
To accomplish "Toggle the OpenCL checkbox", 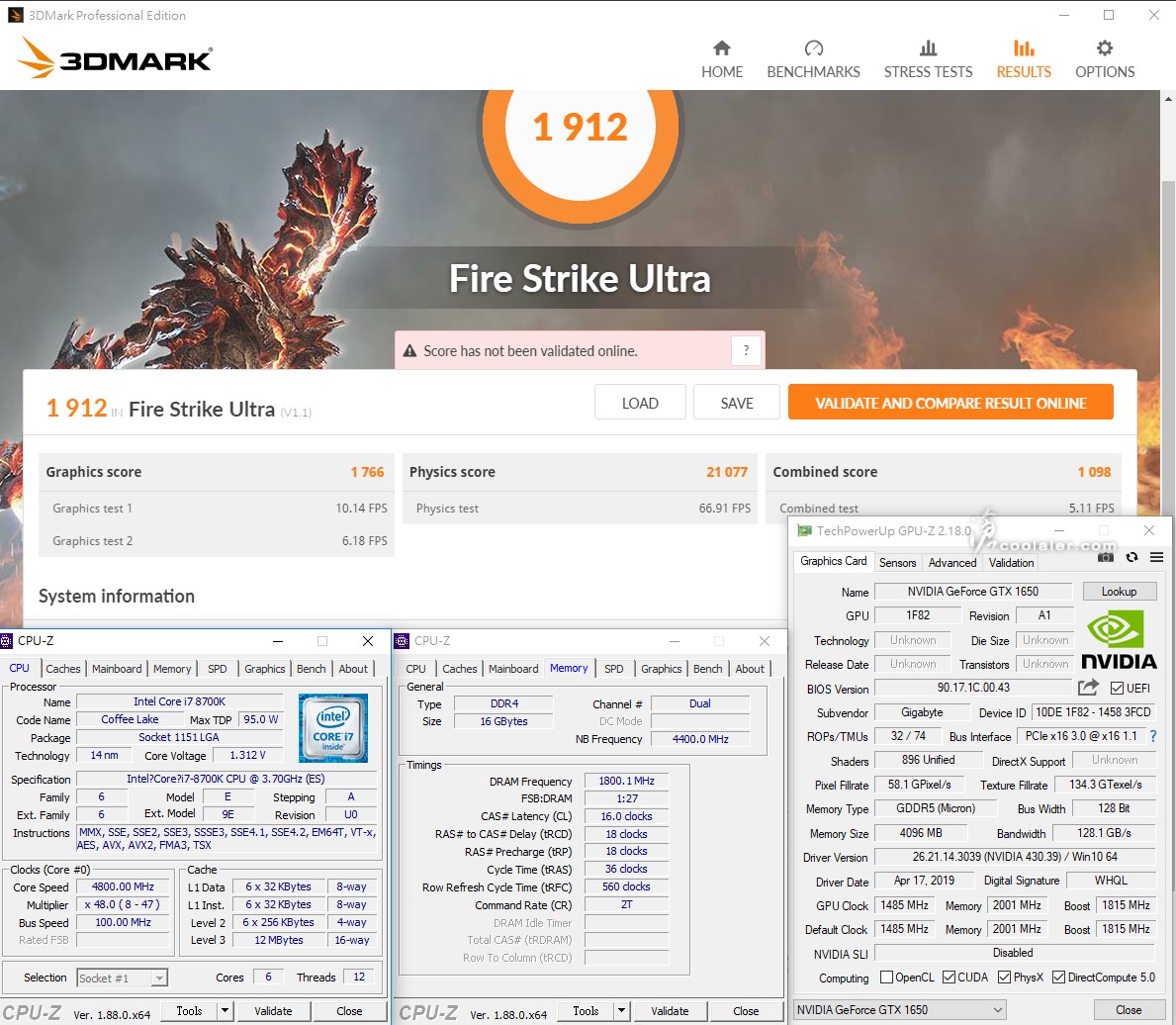I will [886, 977].
